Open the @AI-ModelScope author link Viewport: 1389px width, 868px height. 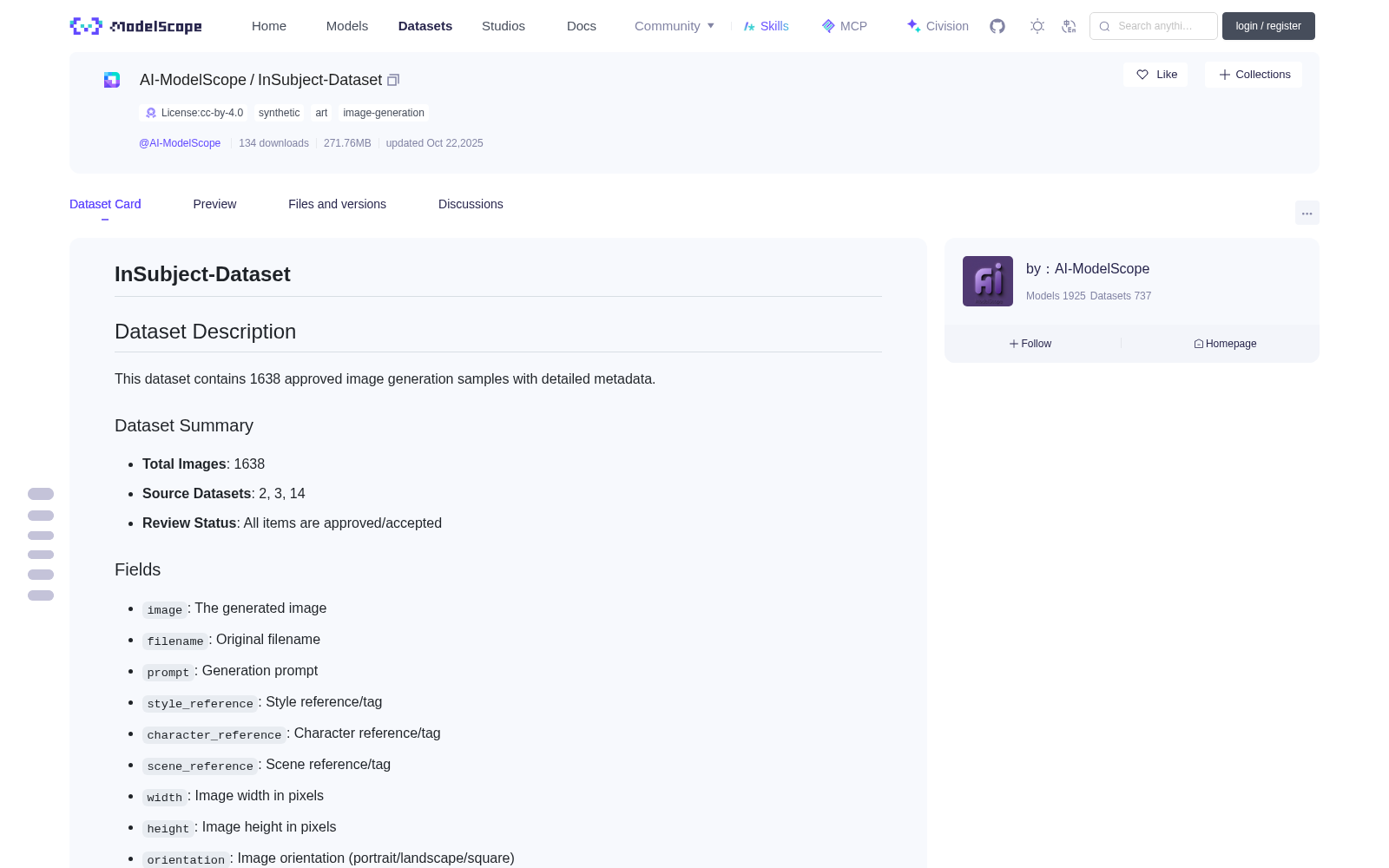coord(180,143)
